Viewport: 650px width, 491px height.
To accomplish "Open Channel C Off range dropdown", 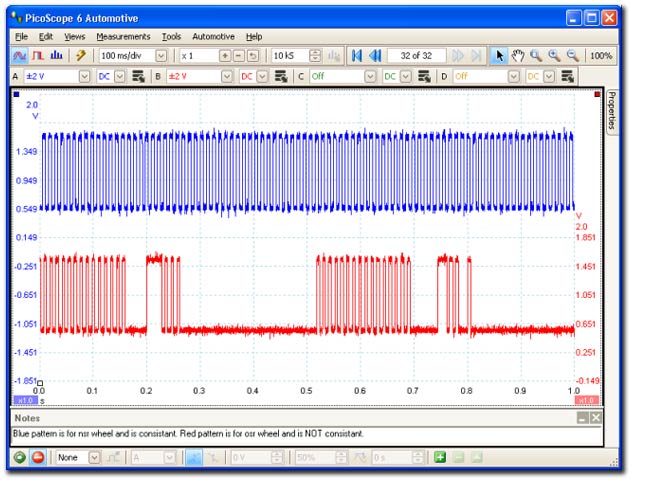I will [x=370, y=77].
